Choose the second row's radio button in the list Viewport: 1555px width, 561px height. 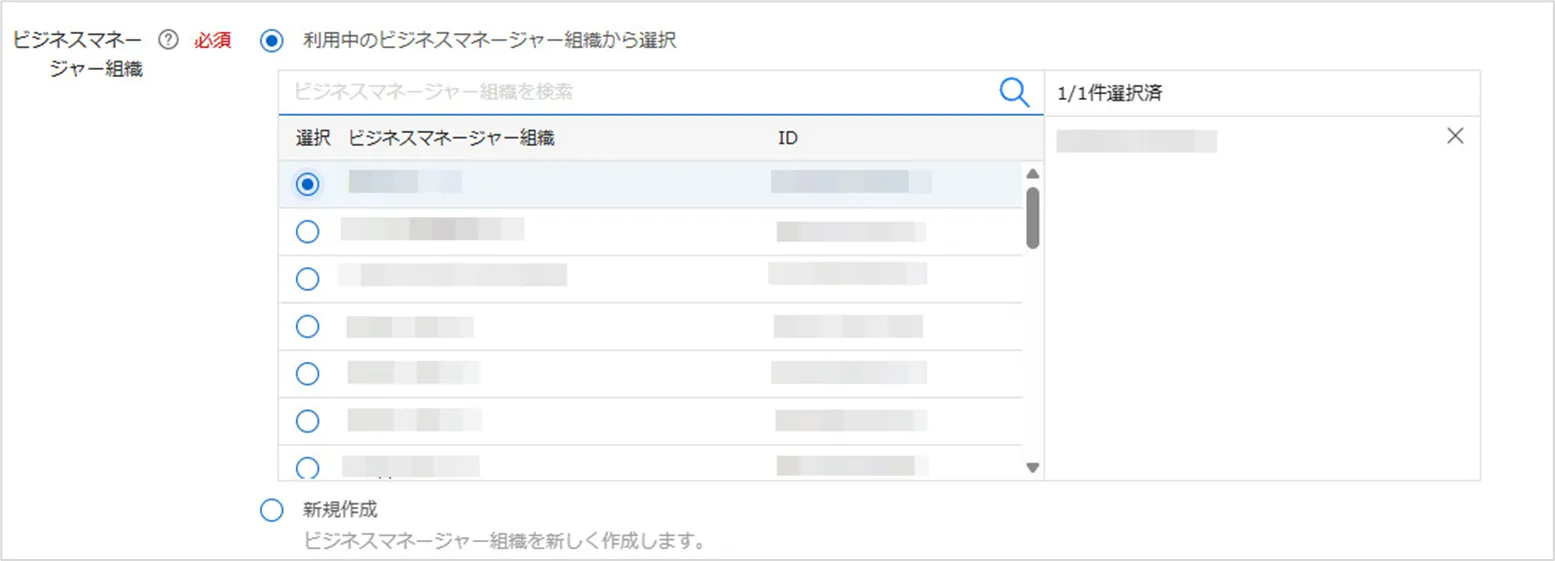pyautogui.click(x=308, y=232)
